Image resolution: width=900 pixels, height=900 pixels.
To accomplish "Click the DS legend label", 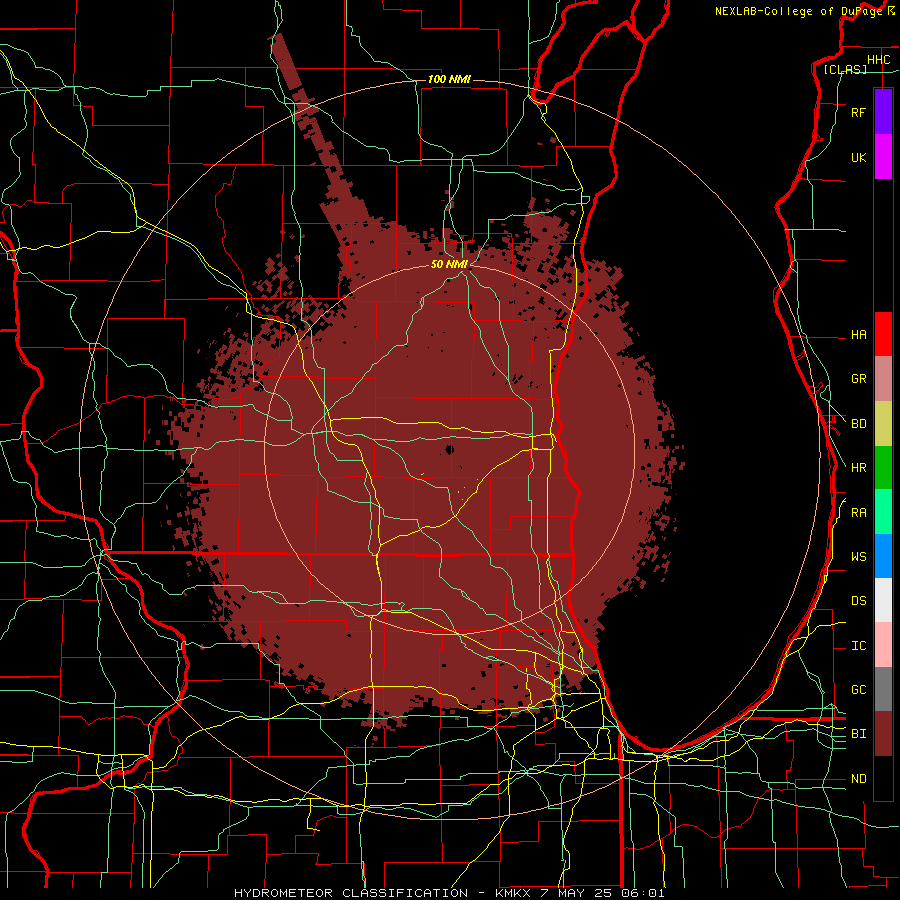I will coord(858,601).
